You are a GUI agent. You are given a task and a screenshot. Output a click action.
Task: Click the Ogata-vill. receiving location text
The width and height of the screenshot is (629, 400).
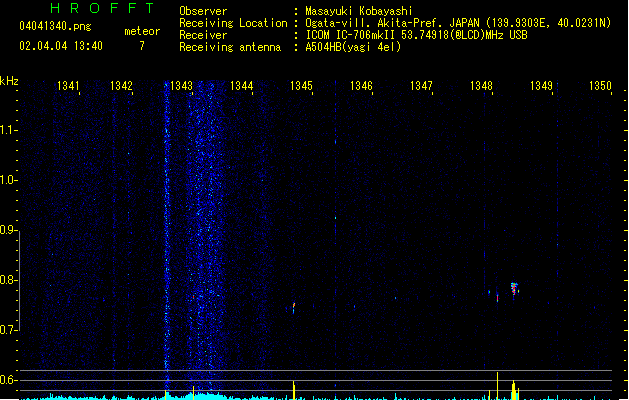coord(458,23)
